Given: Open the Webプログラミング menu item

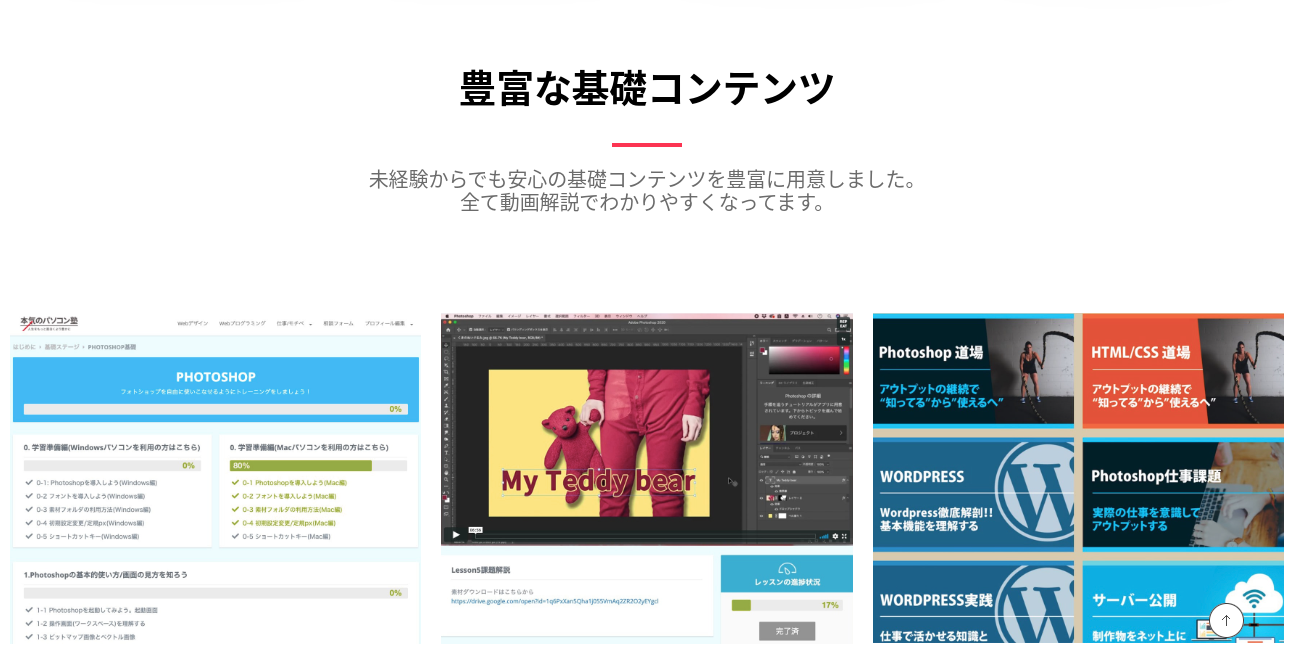Looking at the screenshot, I should pyautogui.click(x=243, y=323).
